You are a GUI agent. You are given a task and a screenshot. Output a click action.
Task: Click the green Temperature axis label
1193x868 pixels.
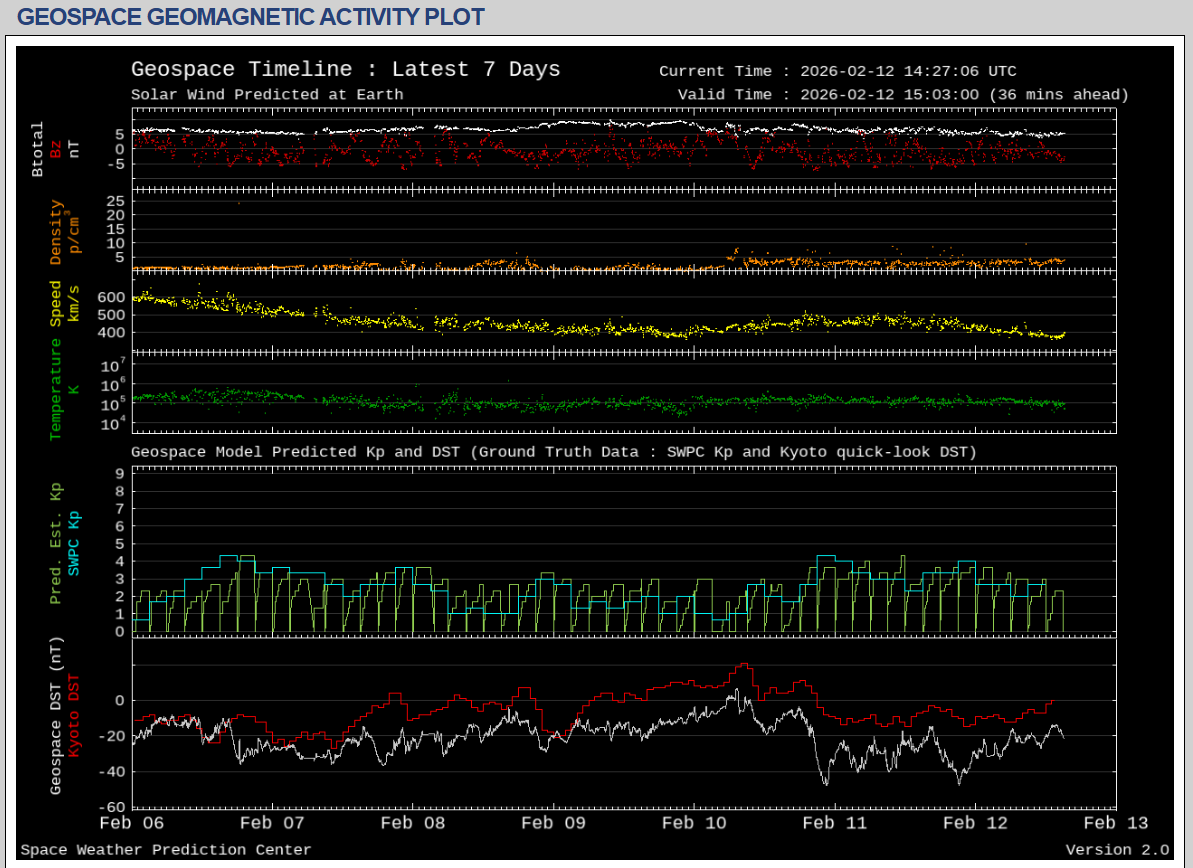(x=56, y=389)
